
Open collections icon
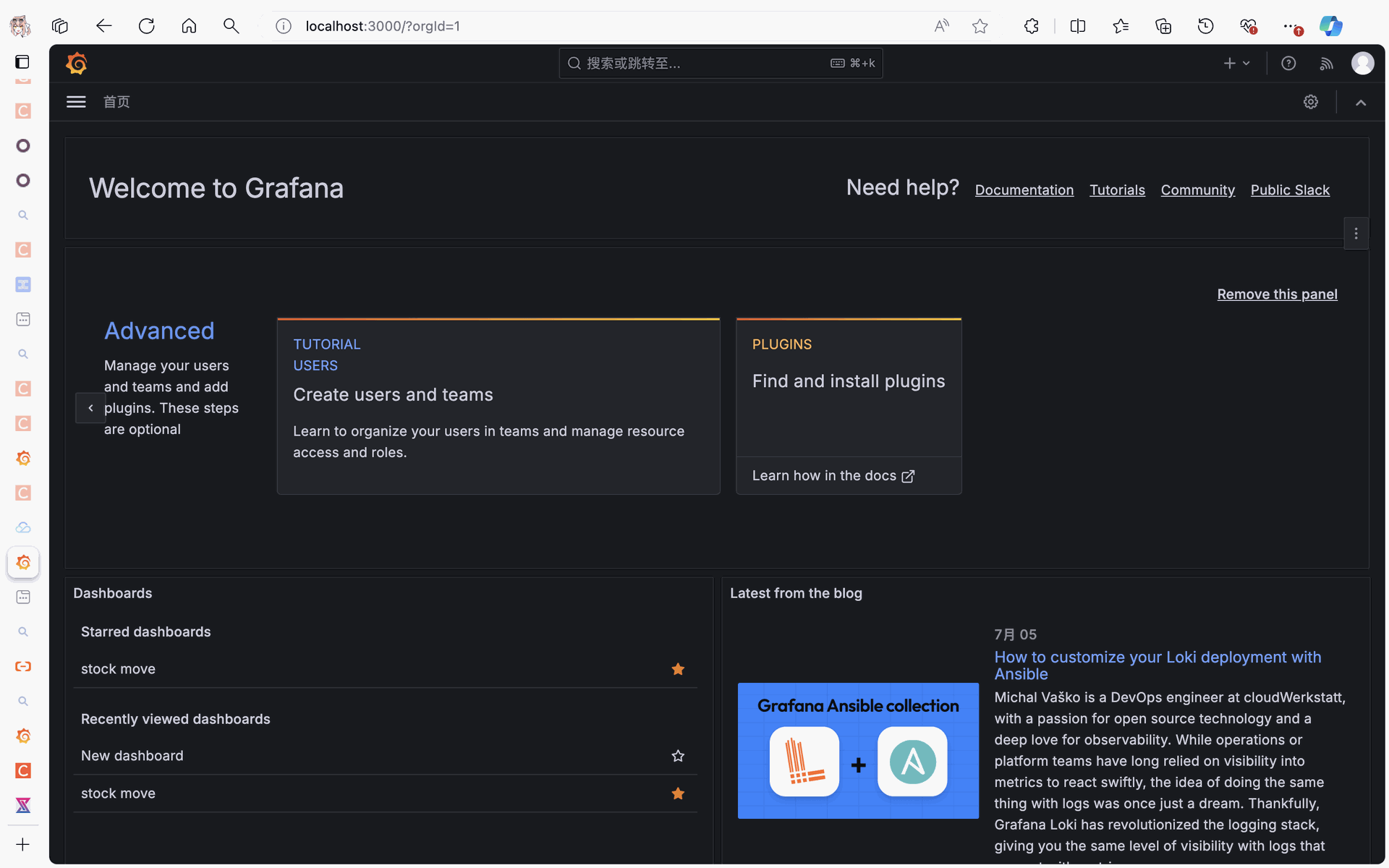tap(1163, 26)
